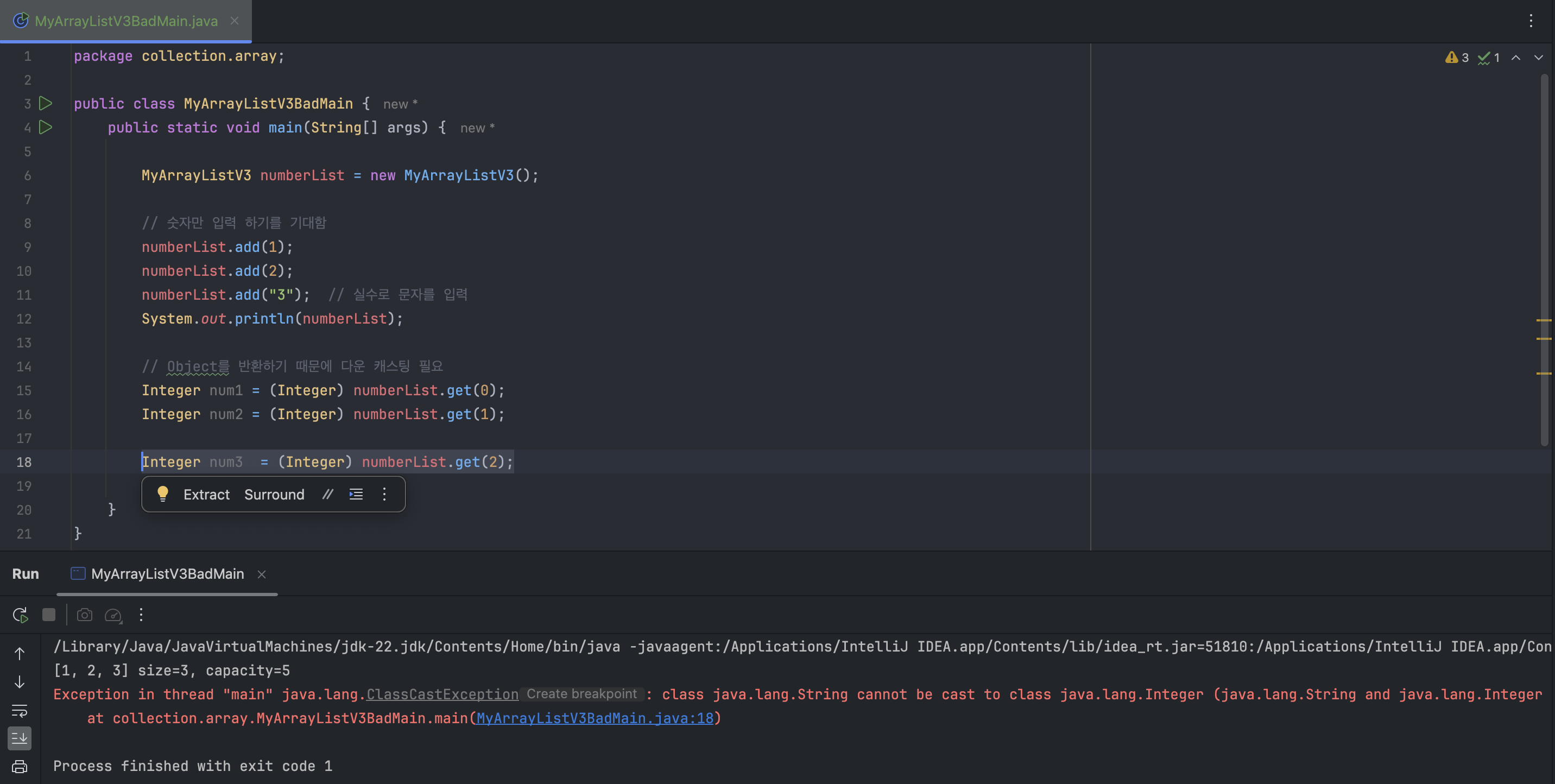Open floating toolbar three-dot menu

point(384,494)
